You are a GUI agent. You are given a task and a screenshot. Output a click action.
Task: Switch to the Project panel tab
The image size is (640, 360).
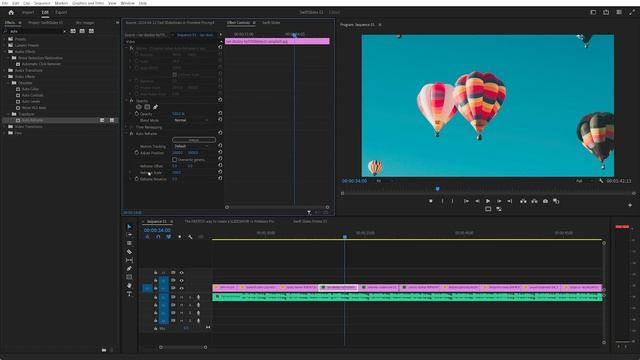click(45, 23)
